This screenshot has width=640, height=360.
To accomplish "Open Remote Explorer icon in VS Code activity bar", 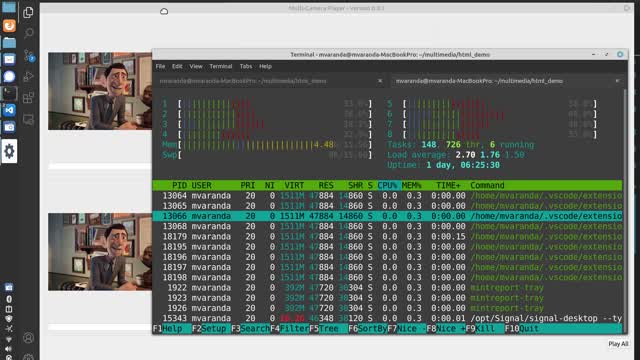I will pyautogui.click(x=28, y=120).
